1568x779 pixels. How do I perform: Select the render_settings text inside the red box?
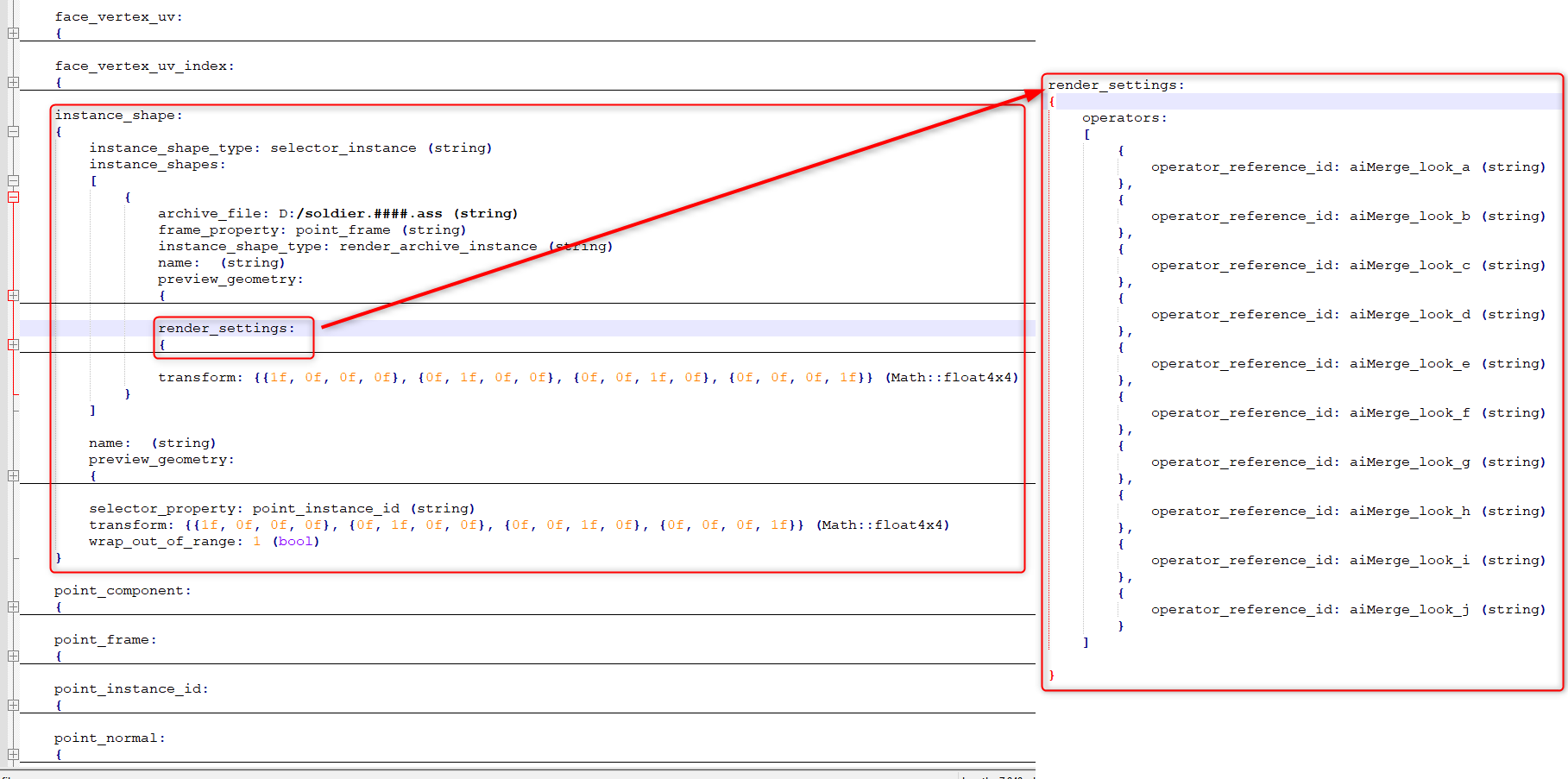(x=226, y=328)
